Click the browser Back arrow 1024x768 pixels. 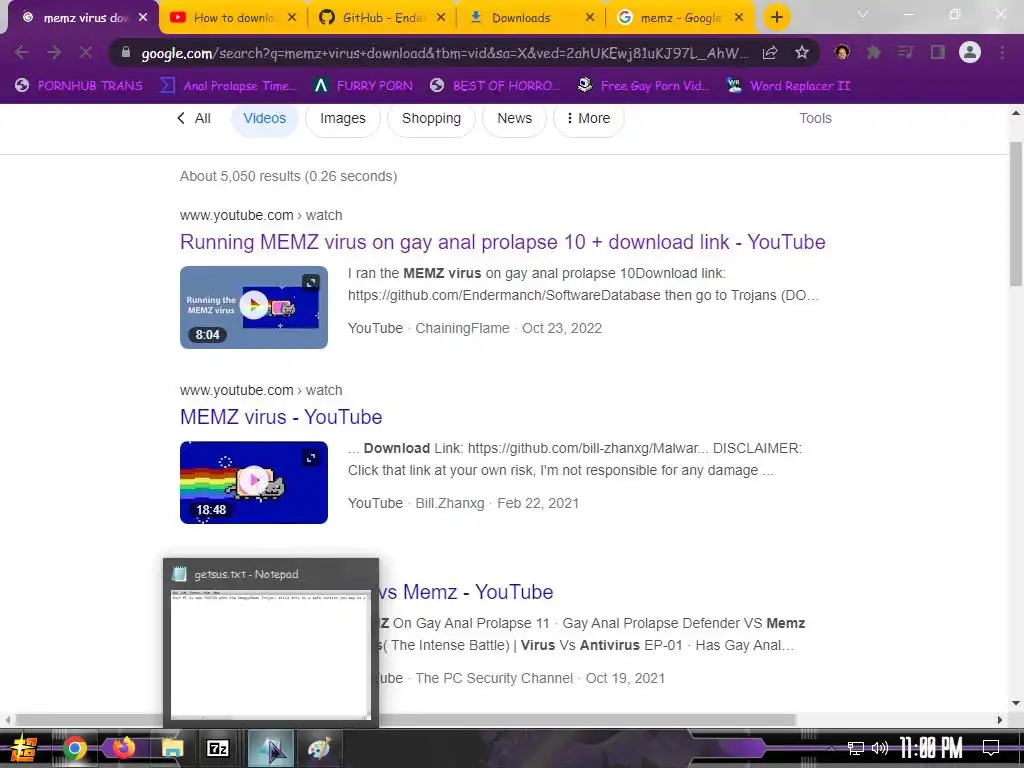point(22,52)
